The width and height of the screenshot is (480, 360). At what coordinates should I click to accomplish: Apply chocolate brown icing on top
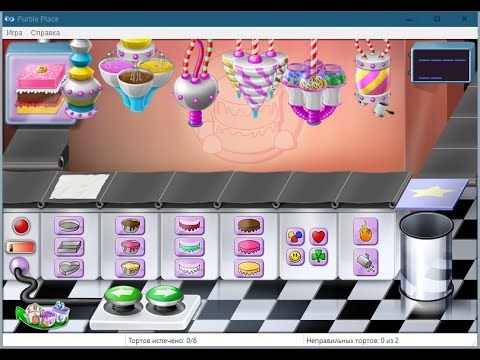(249, 225)
